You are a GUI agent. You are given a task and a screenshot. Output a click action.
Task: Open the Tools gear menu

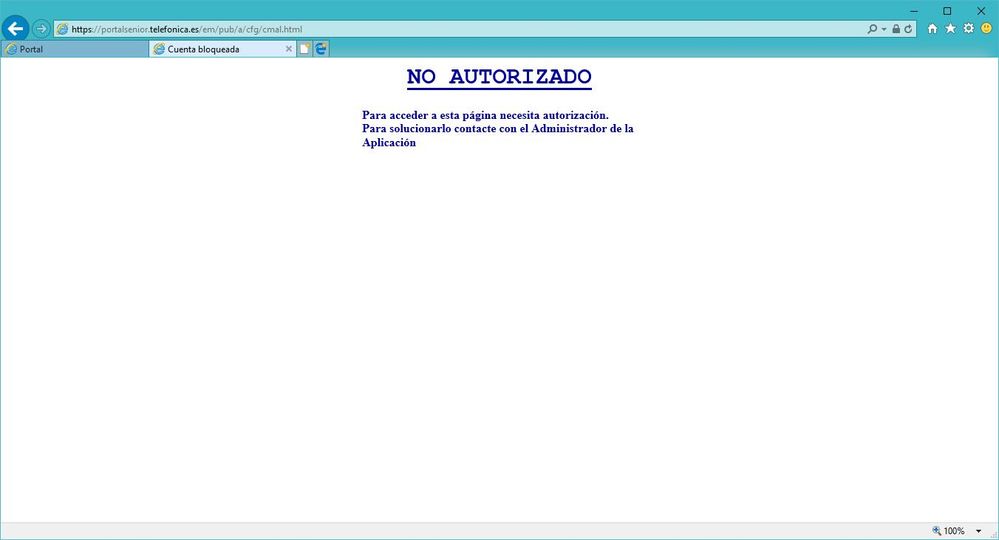coord(968,29)
